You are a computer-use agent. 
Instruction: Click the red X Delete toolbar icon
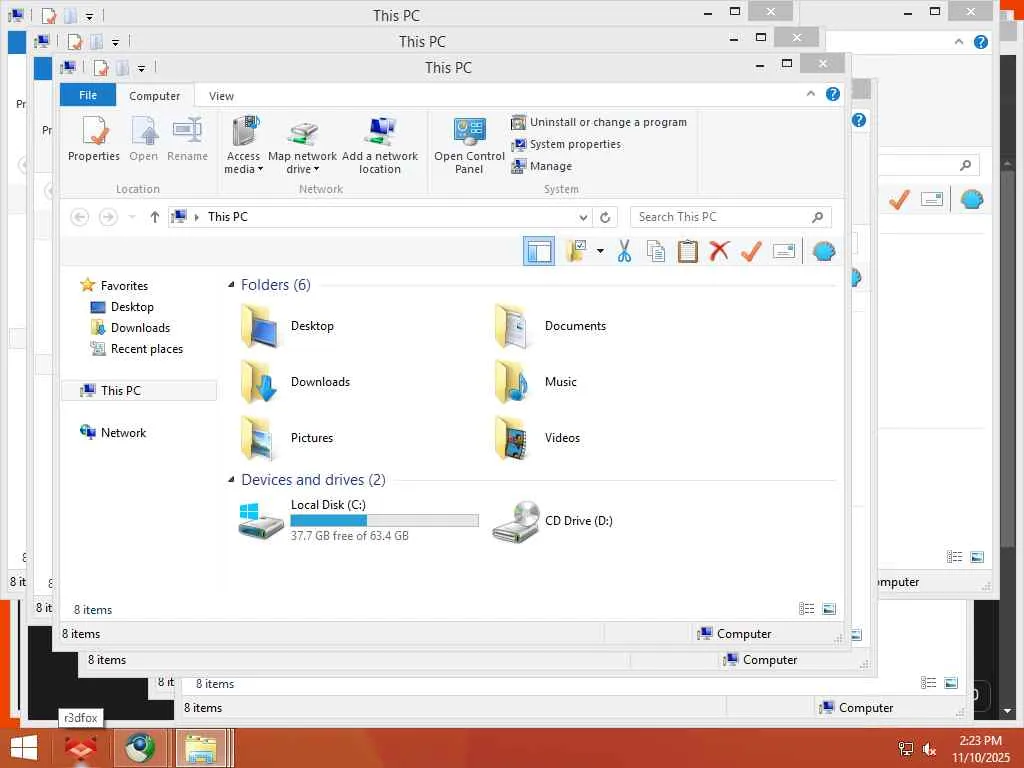pyautogui.click(x=719, y=251)
